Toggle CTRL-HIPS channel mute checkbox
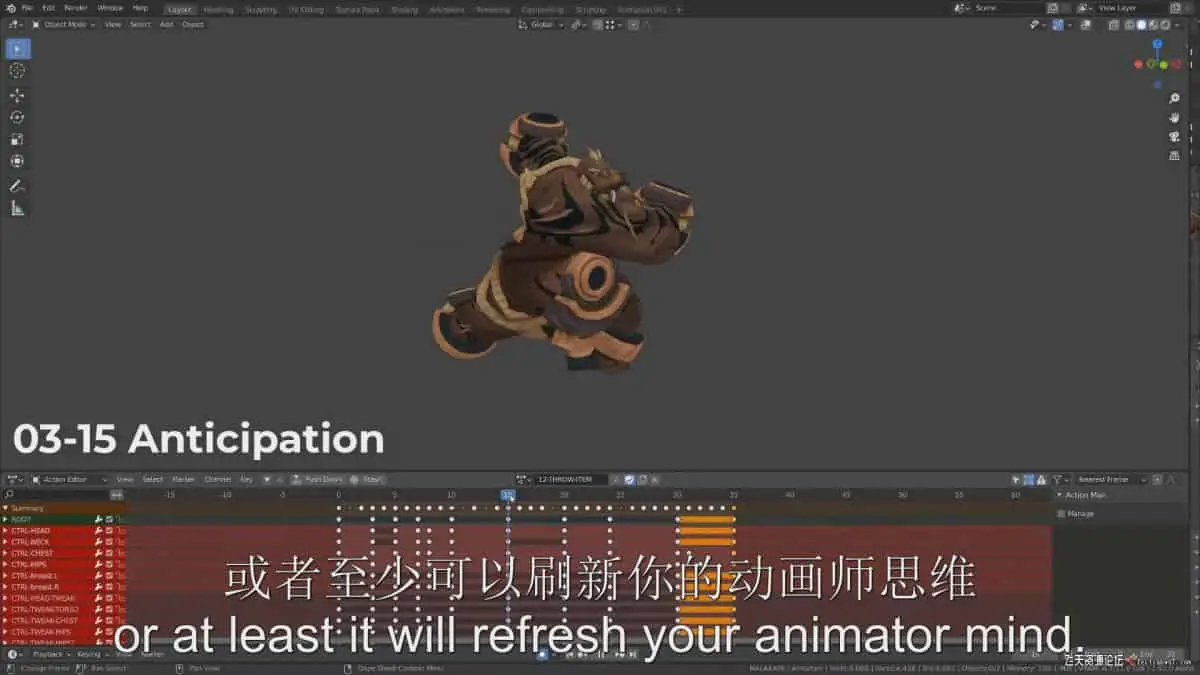Screen dimensions: 1200x675 coord(109,564)
